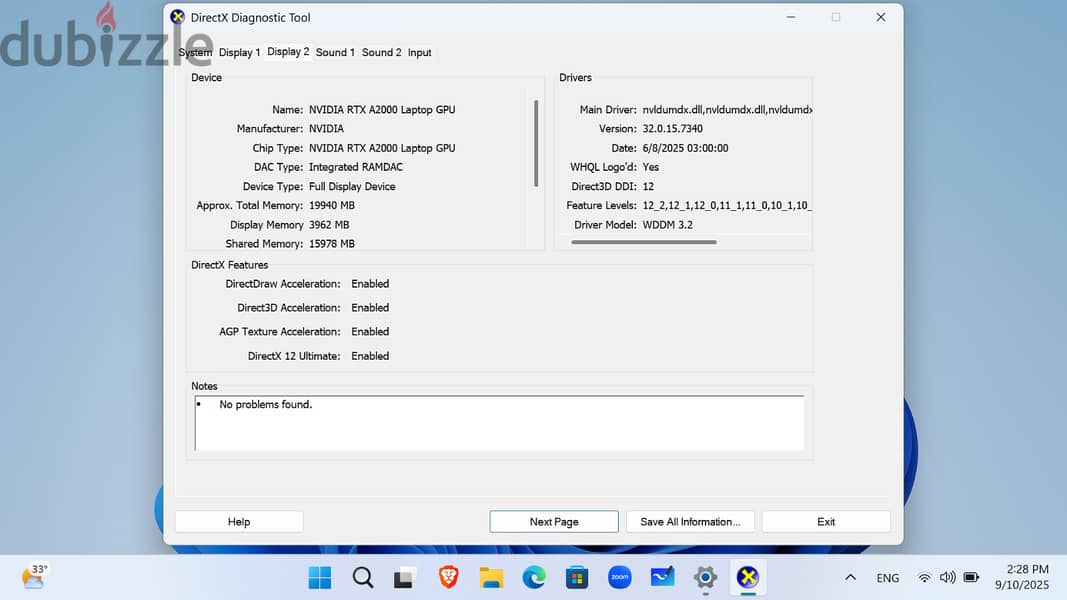This screenshot has height=600, width=1067.
Task: Click 'DirectDraw Acceleration' Enabled value
Action: tap(370, 284)
